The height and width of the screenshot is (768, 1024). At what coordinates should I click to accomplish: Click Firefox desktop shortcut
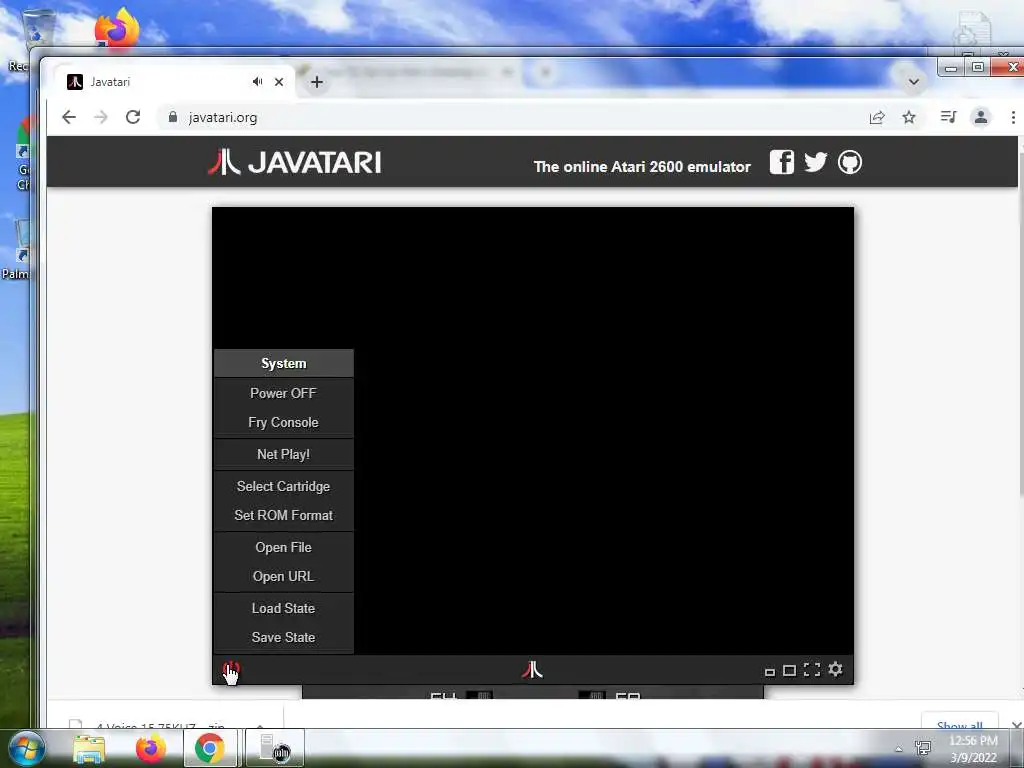[117, 27]
